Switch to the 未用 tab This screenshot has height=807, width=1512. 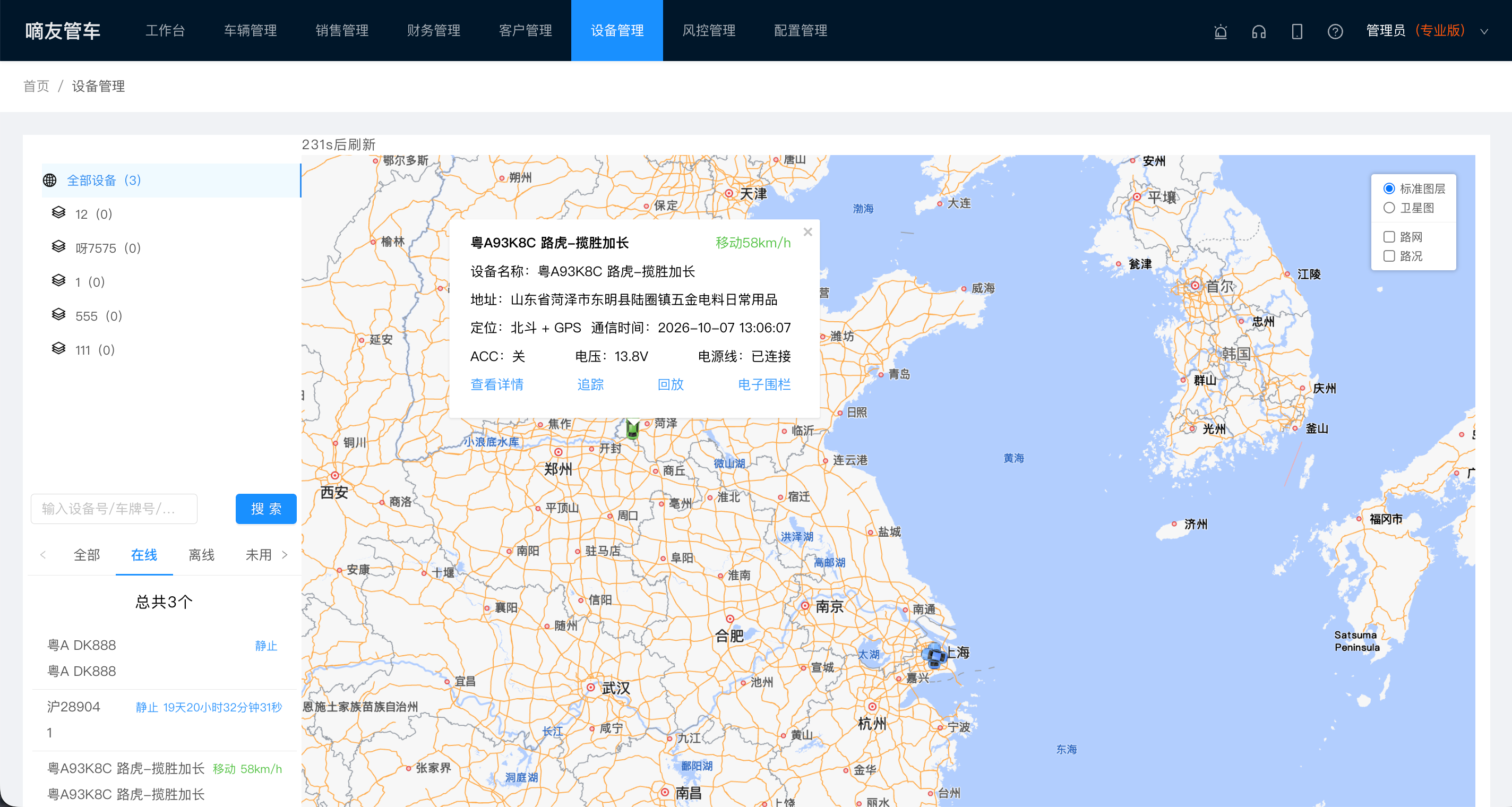258,555
